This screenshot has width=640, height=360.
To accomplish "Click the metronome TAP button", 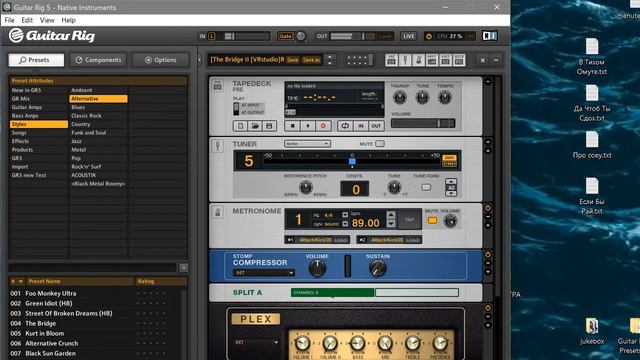I will (409, 220).
